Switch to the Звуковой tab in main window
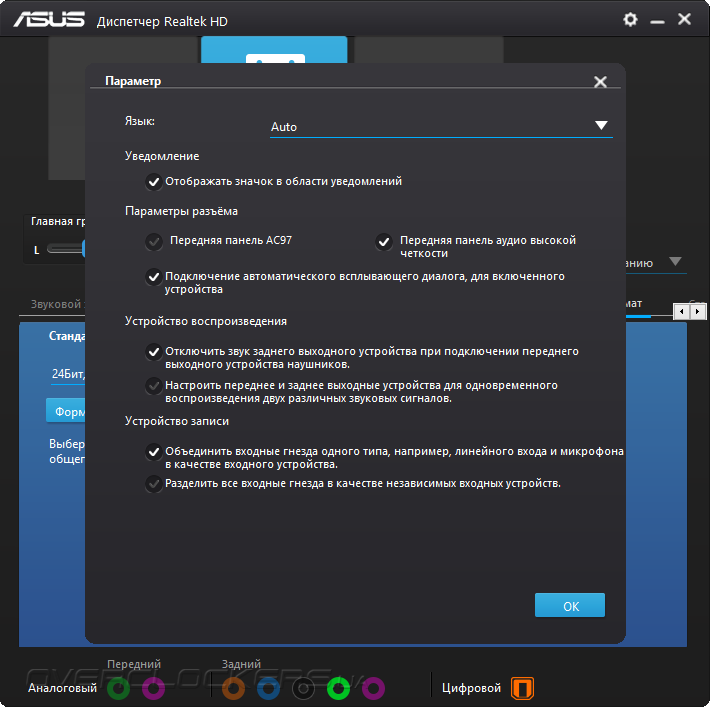This screenshot has height=707, width=710. [56, 304]
